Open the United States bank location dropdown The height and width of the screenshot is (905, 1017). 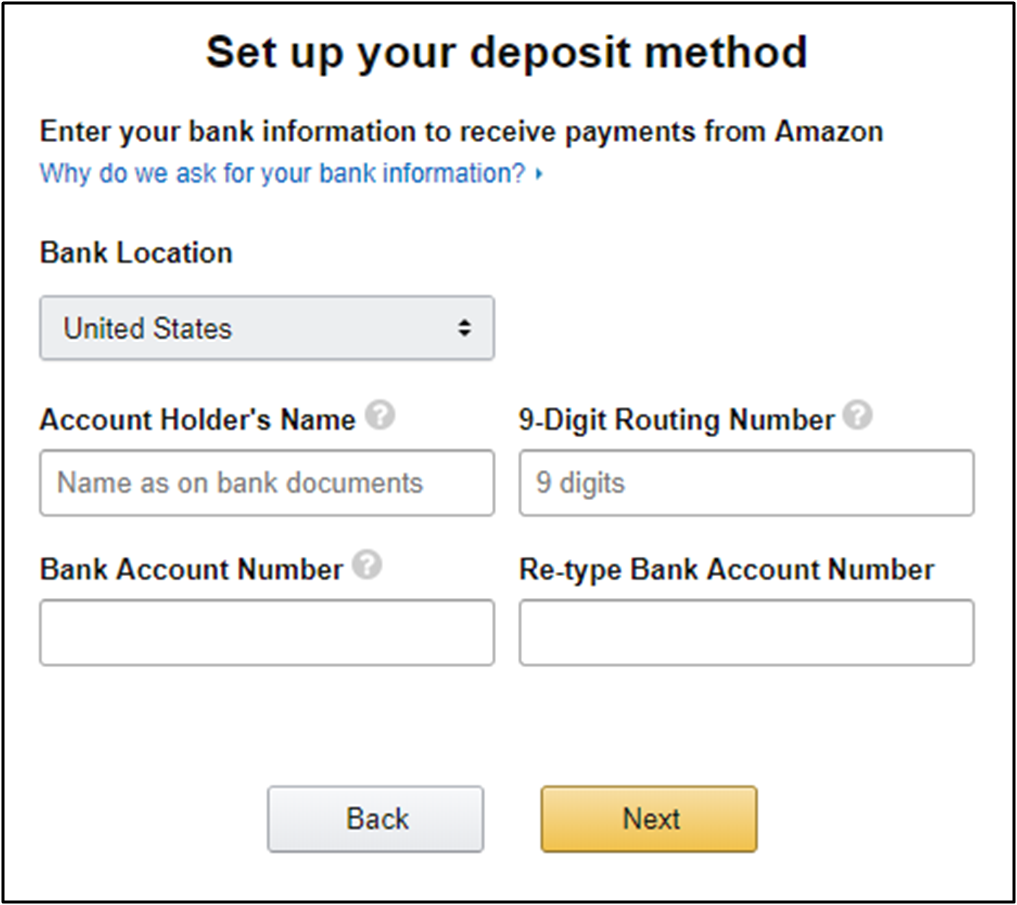[x=266, y=328]
